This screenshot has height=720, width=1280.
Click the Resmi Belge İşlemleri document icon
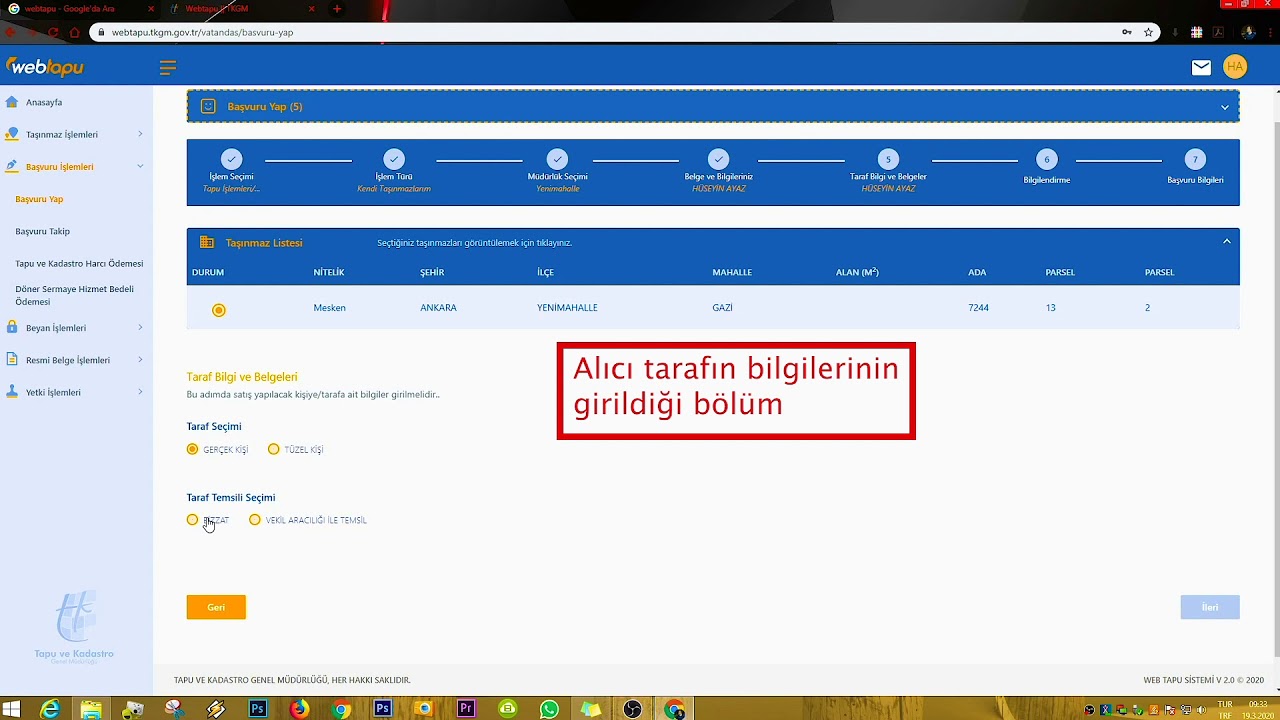click(x=12, y=359)
